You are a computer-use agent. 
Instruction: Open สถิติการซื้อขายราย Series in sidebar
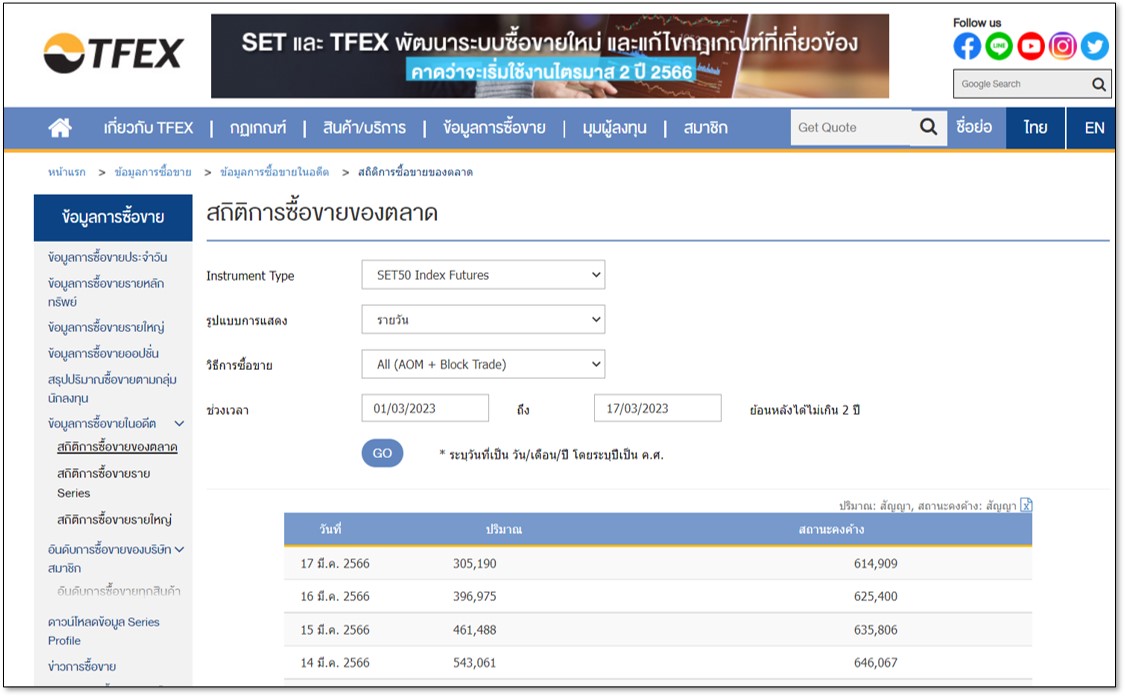(103, 483)
